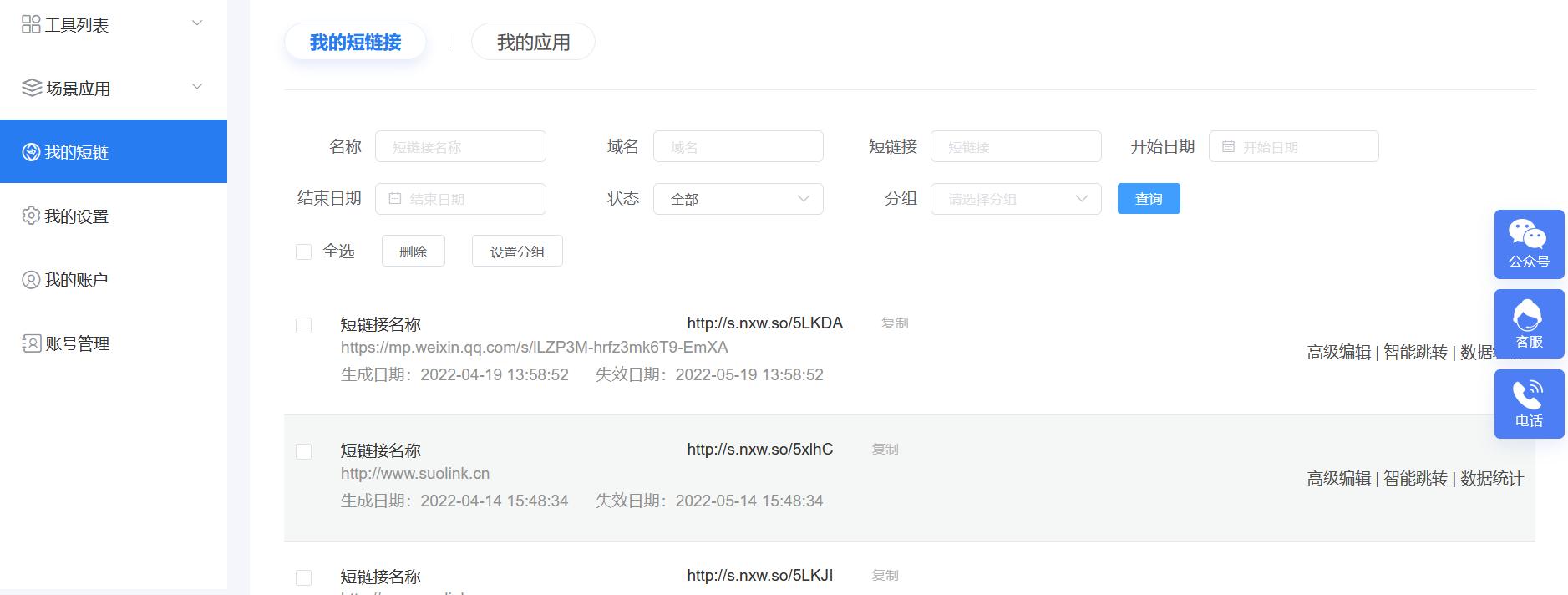Viewport: 1568px width, 595px height.
Task: Click short URL http://s.nxw.so/5LKJI
Action: tap(759, 575)
